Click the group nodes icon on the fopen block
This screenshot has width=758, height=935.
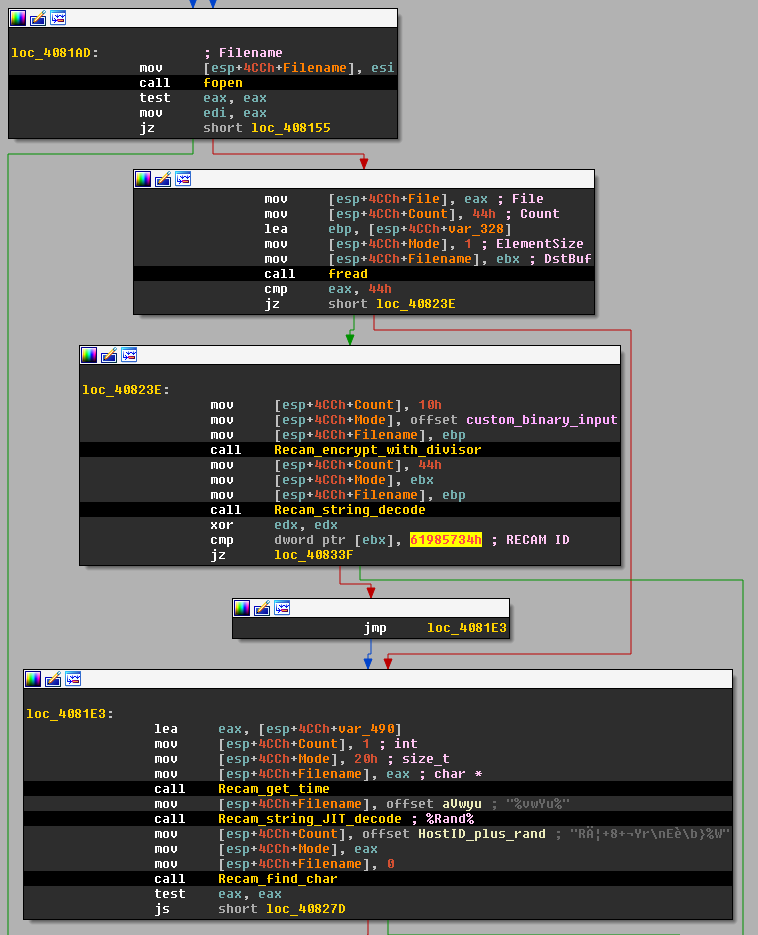tap(58, 18)
